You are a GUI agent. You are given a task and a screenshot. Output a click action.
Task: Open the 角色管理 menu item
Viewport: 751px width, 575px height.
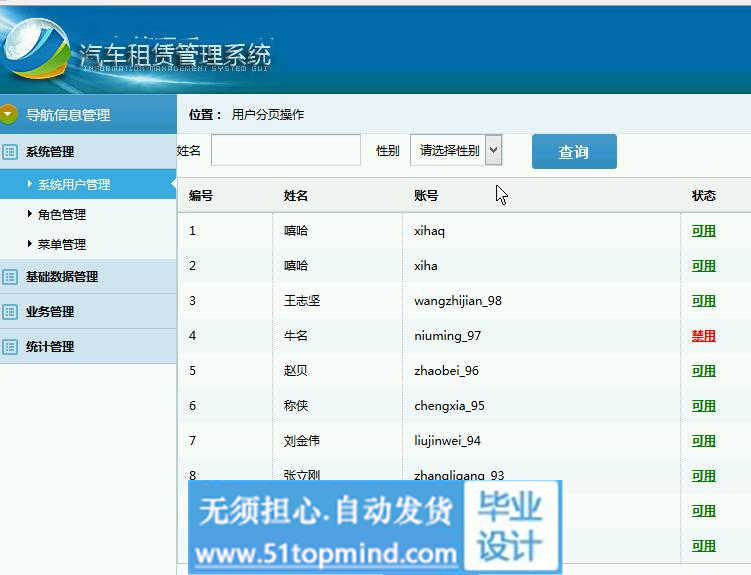tap(62, 215)
